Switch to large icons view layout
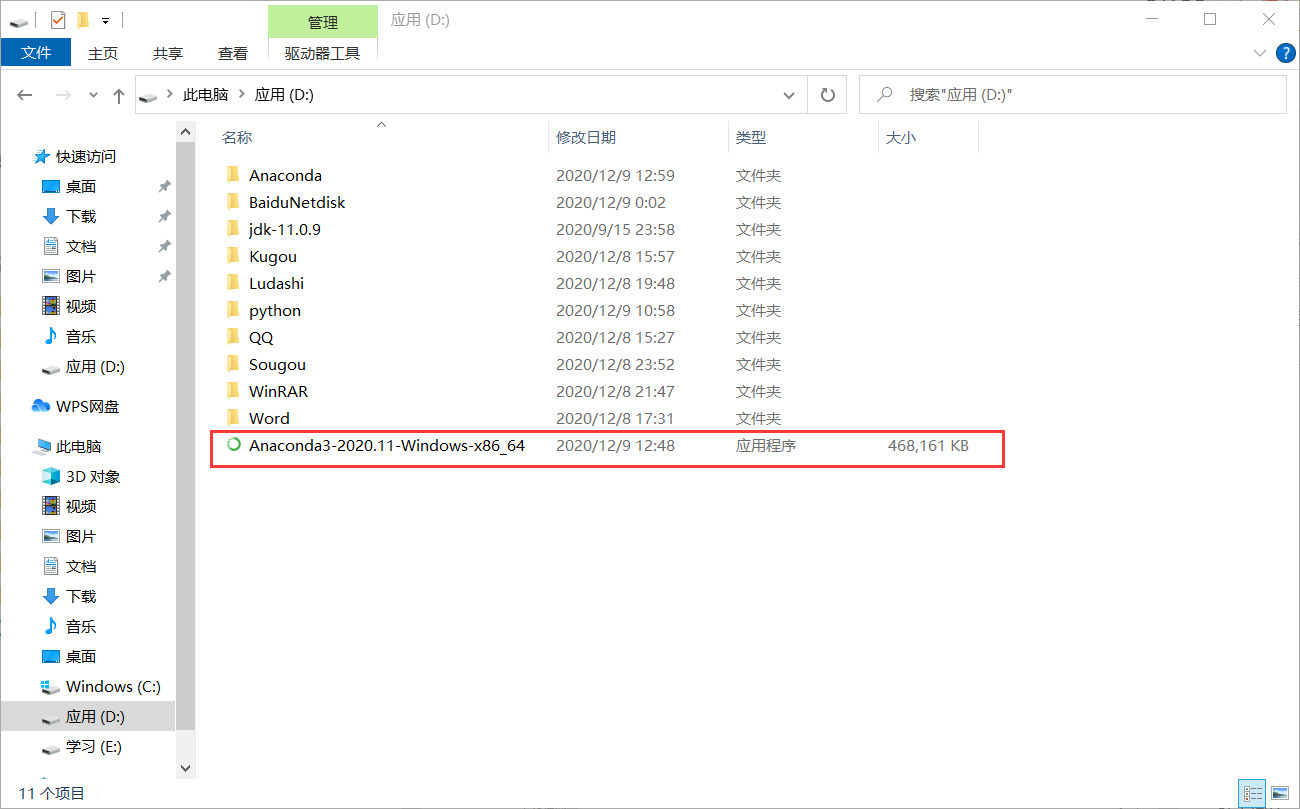1300x809 pixels. (x=1280, y=794)
